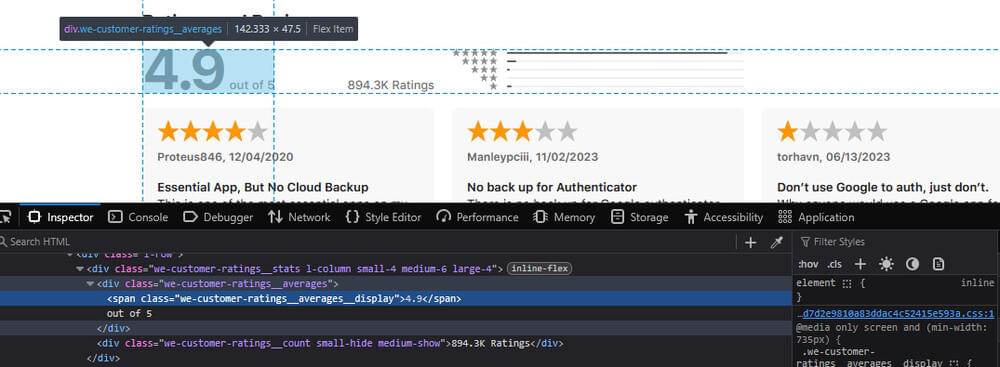Click 'Proteus846, 12/04/2020' reviewer line

coord(225,157)
